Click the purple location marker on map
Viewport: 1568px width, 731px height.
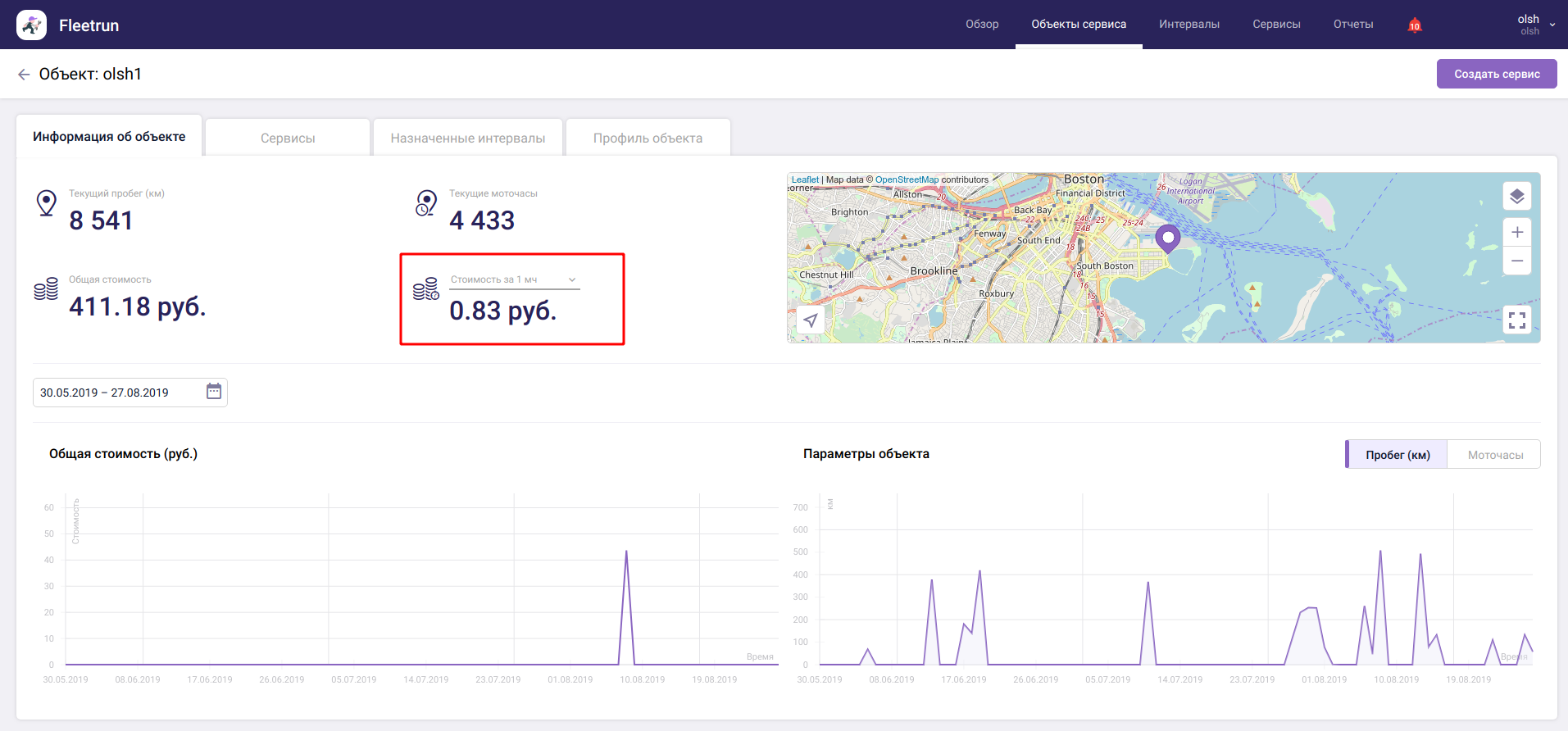[x=1167, y=238]
